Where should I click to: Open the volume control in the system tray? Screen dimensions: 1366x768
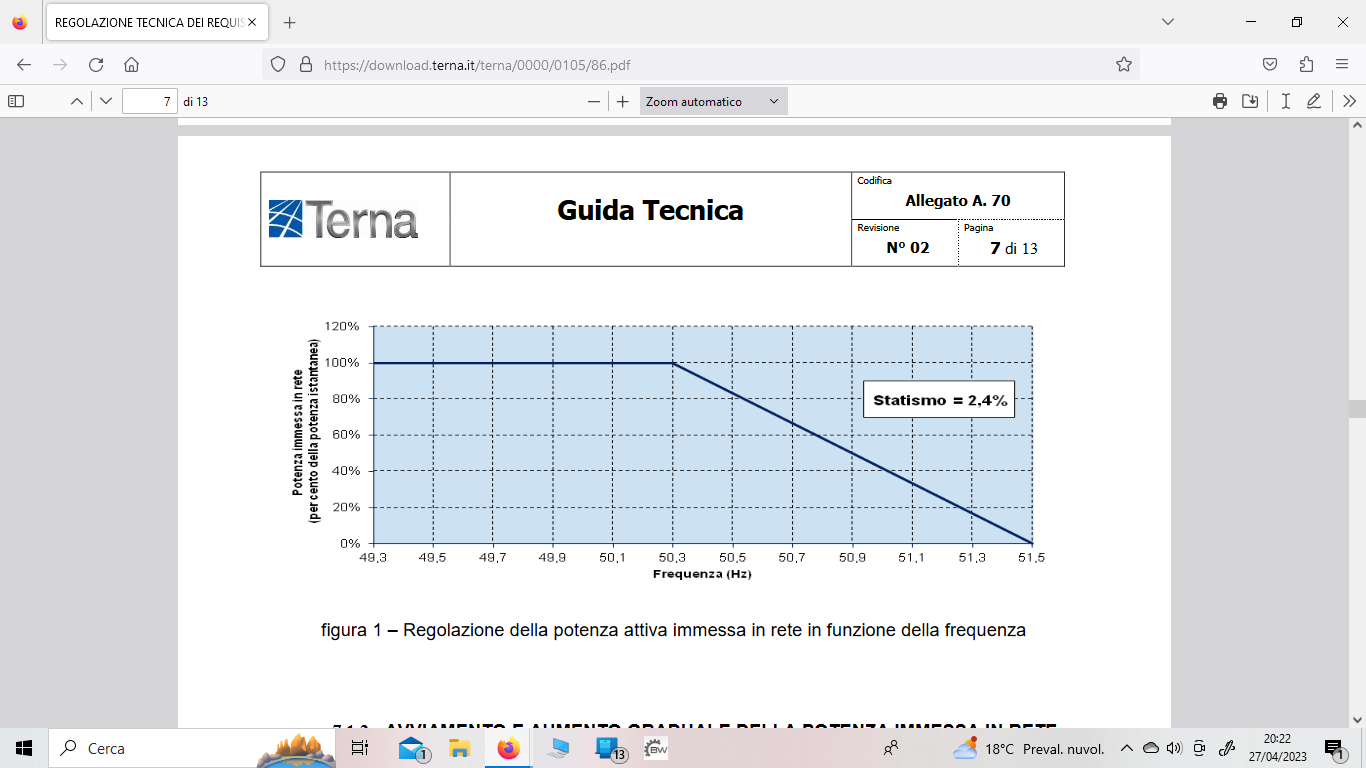point(1174,748)
